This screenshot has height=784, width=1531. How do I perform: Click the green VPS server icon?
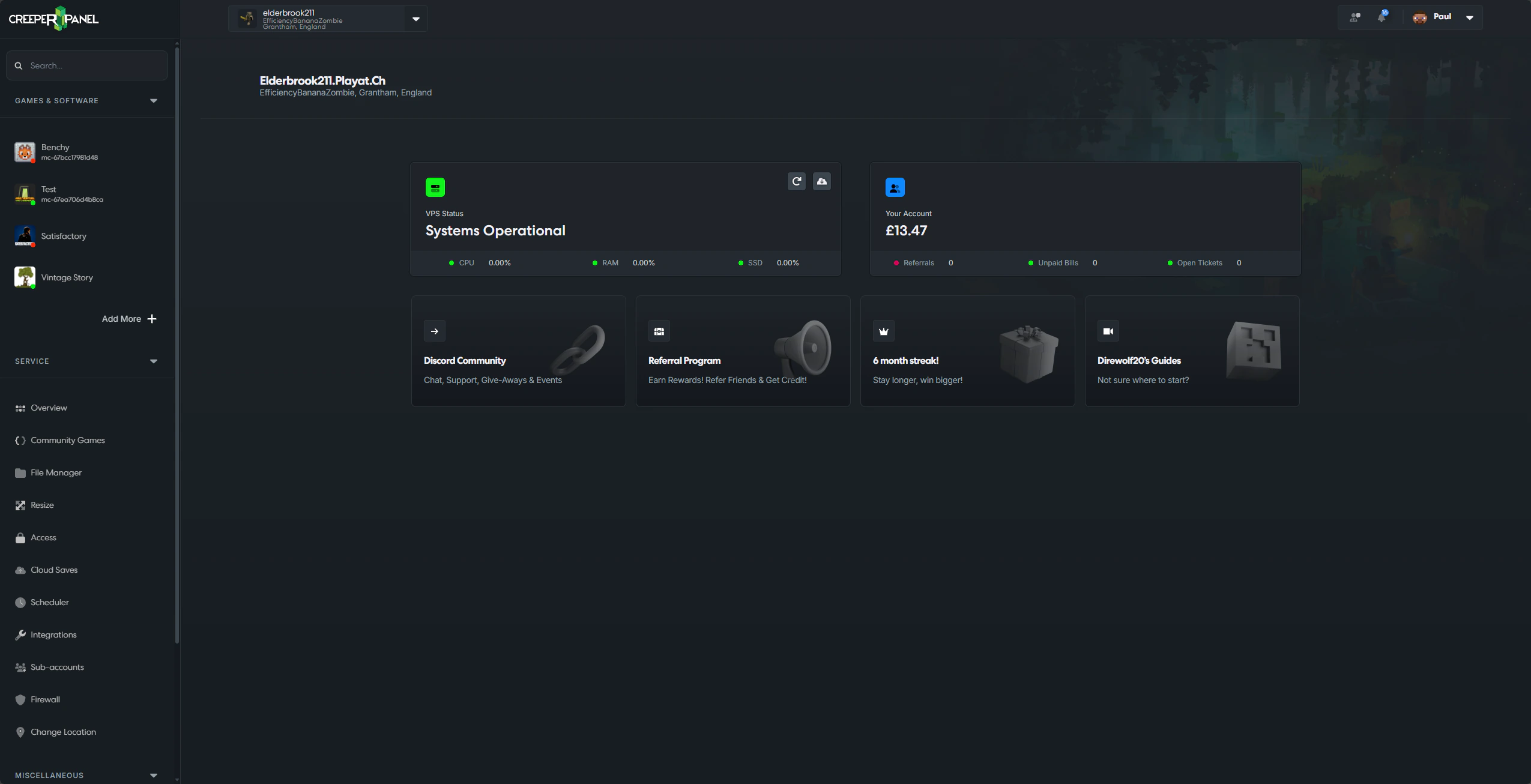pyautogui.click(x=435, y=187)
